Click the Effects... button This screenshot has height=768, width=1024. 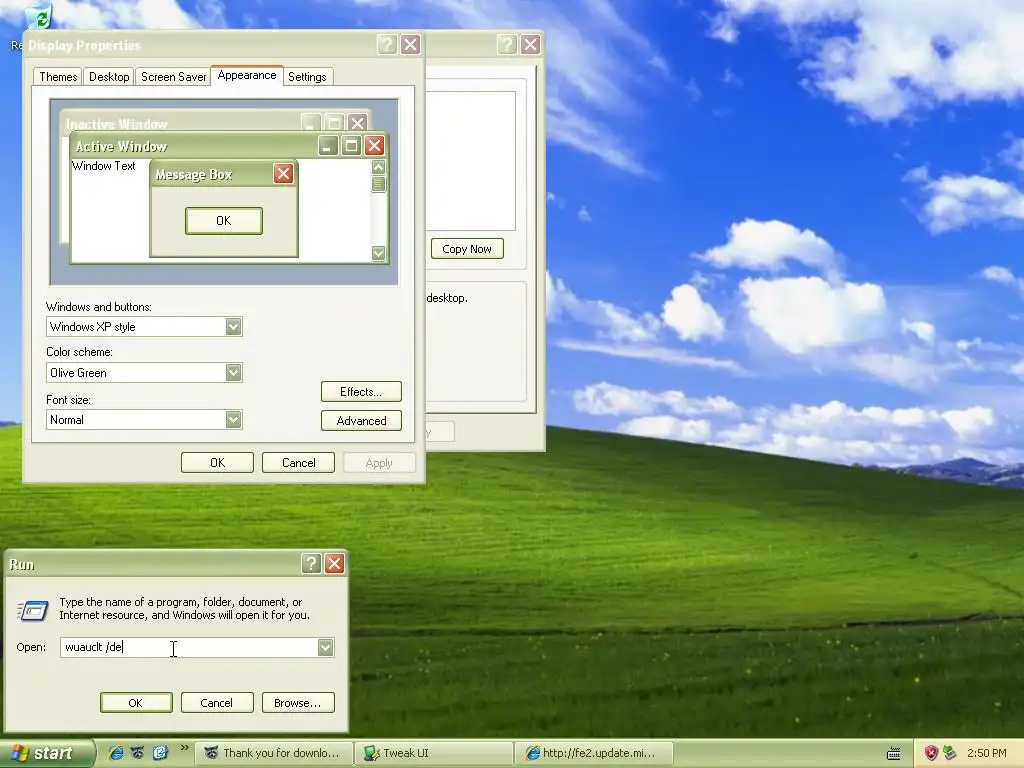361,392
